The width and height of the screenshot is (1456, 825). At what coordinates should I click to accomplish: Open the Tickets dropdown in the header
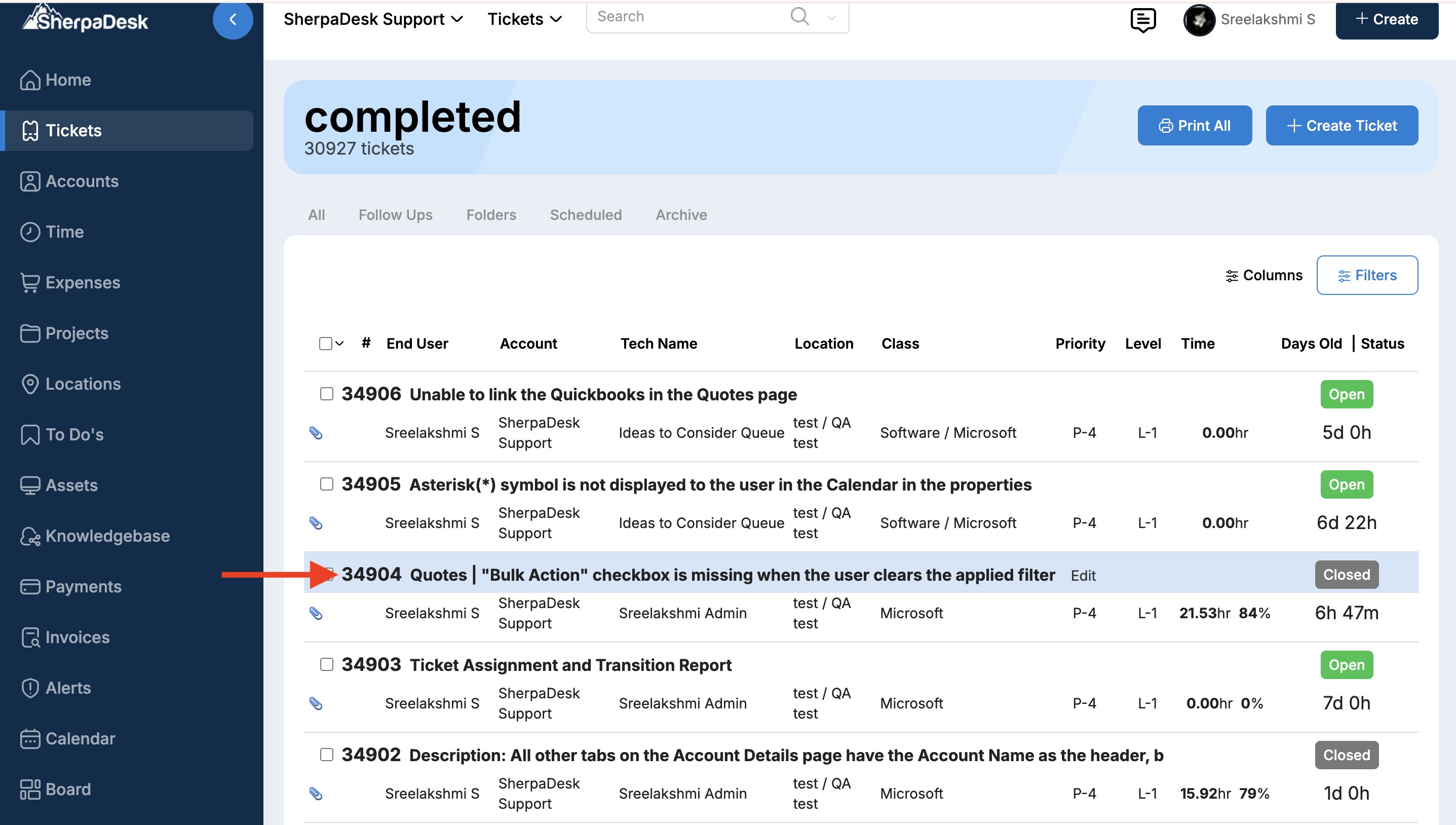[524, 19]
